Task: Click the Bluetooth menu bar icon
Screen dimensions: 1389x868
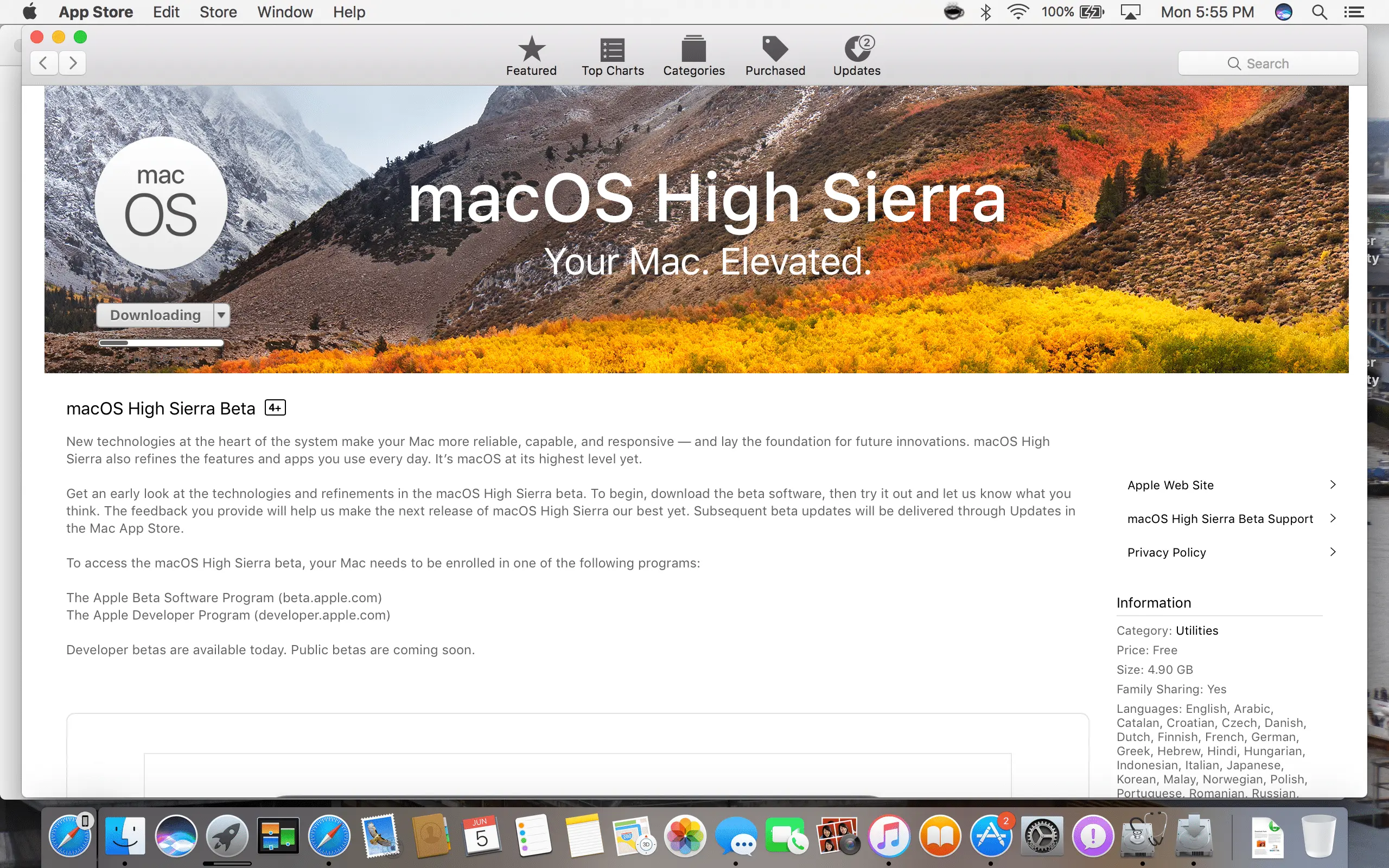Action: [985, 11]
